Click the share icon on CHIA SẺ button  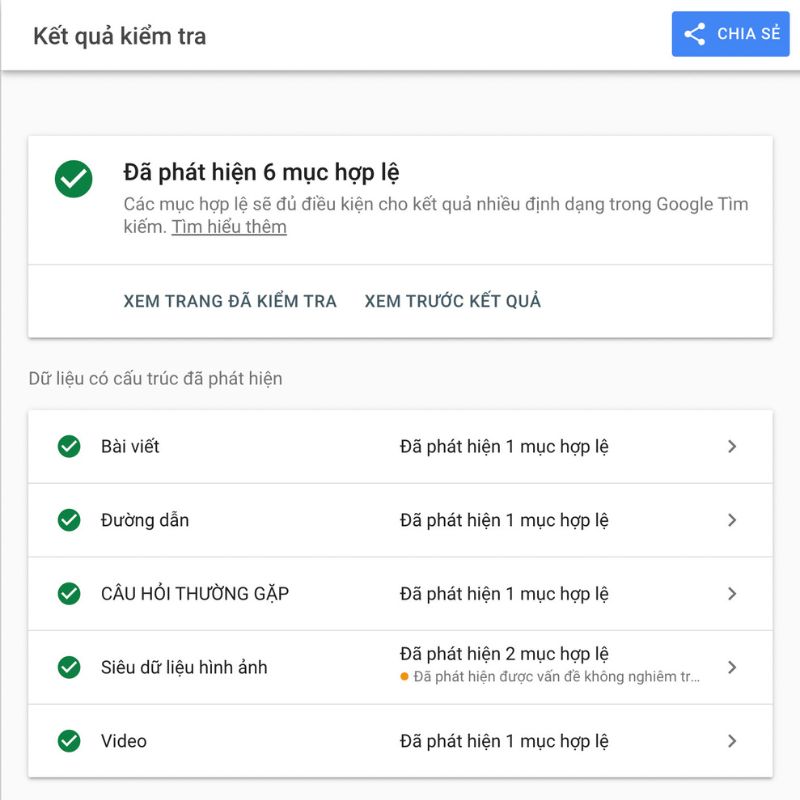click(x=695, y=34)
